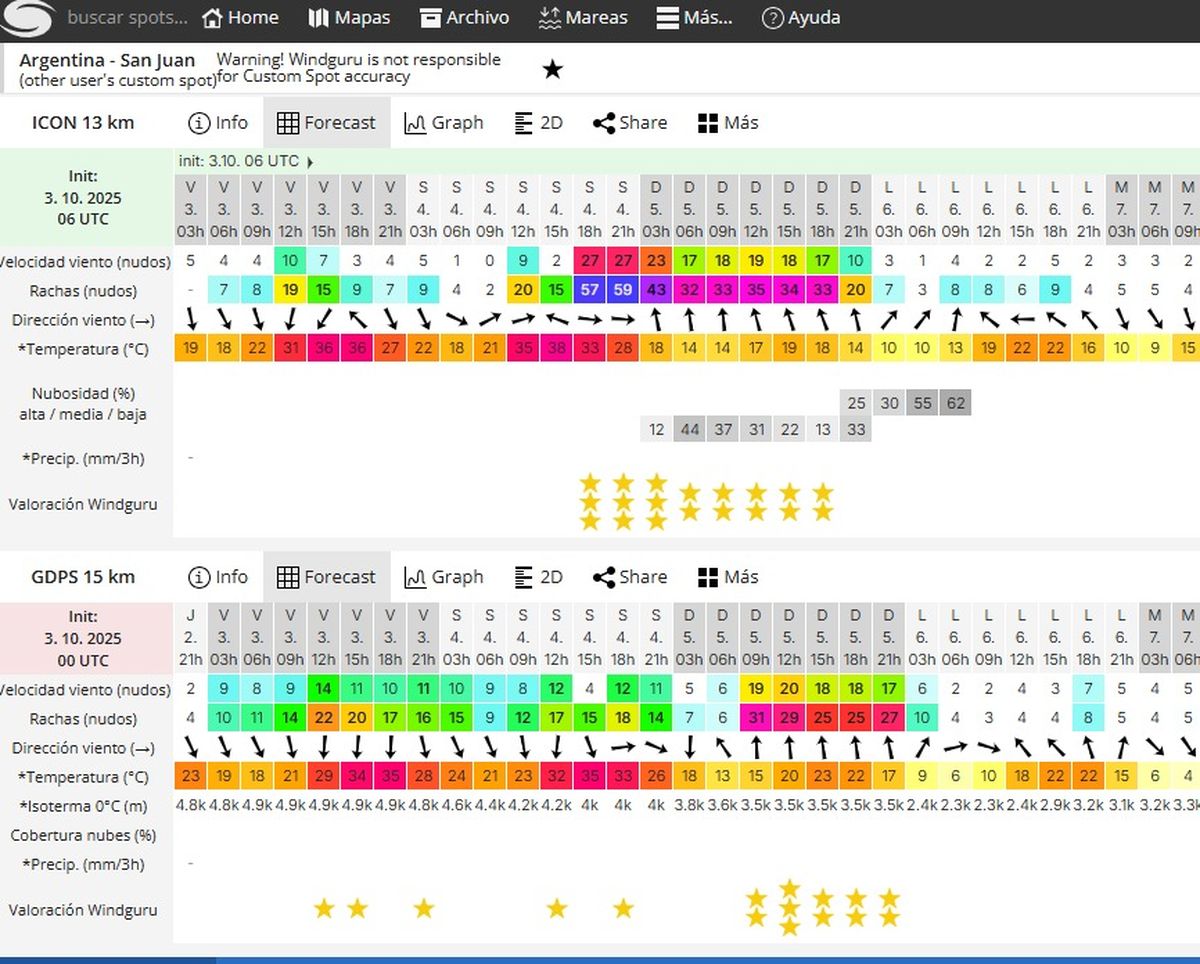Share the GDPS 15 km forecast
The height and width of the screenshot is (964, 1200).
point(630,577)
